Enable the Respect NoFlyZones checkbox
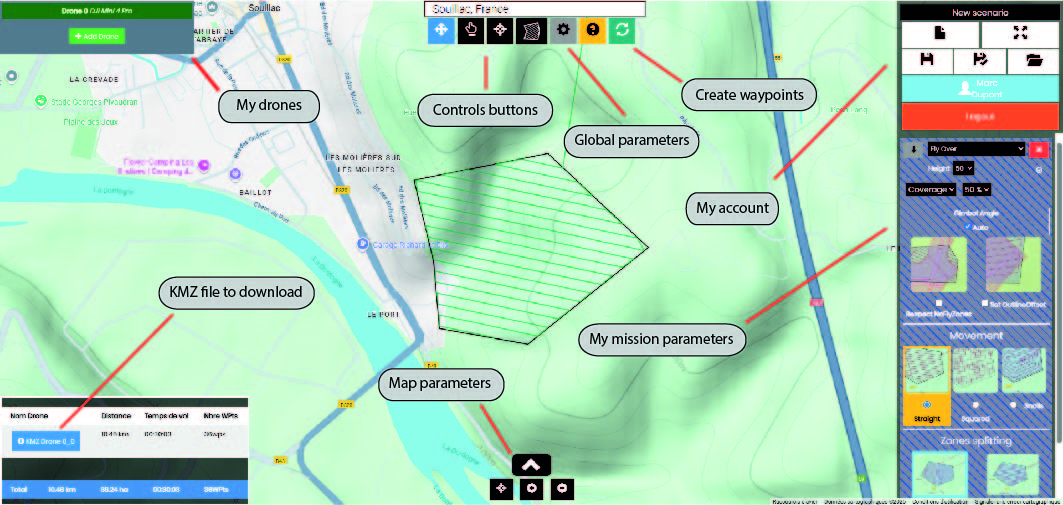1063x505 pixels. (937, 302)
